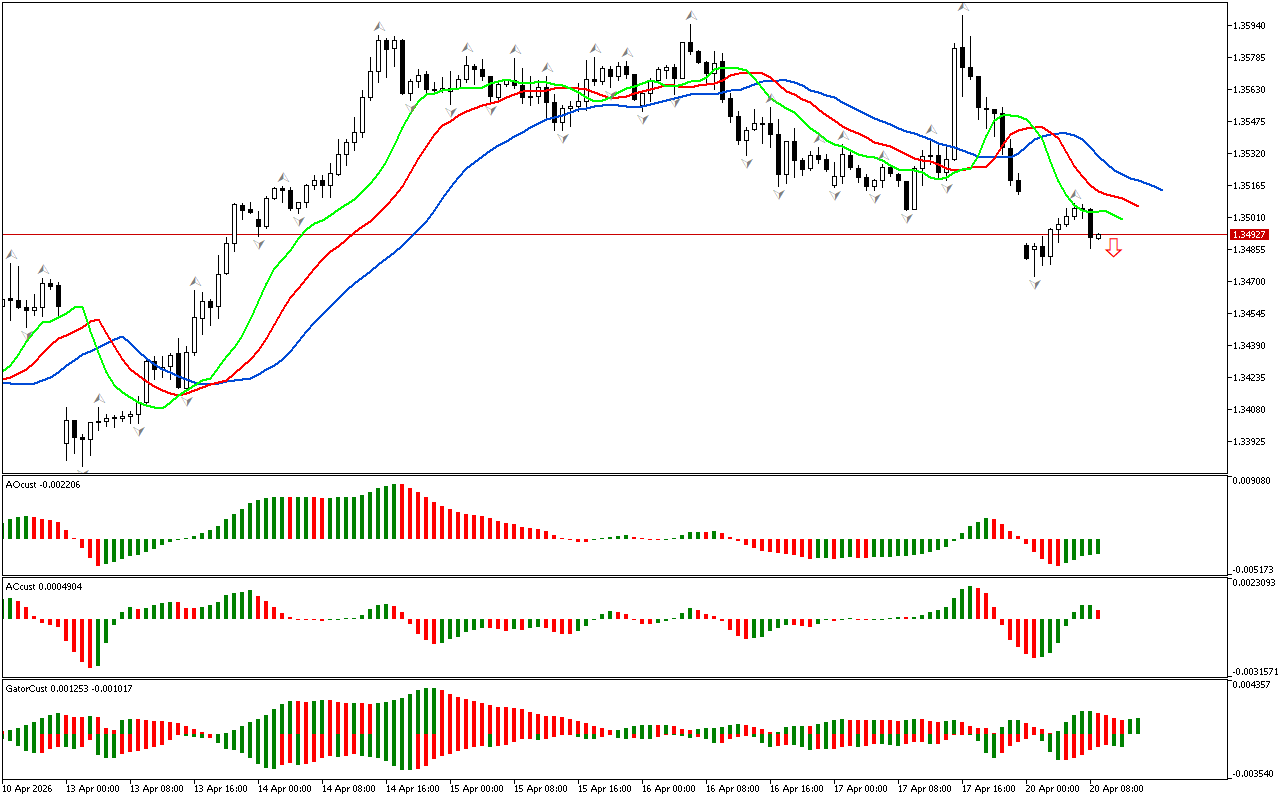Image resolution: width=1280 pixels, height=800 pixels.
Task: Click the right end of the green Alligator line
Action: (1122, 218)
